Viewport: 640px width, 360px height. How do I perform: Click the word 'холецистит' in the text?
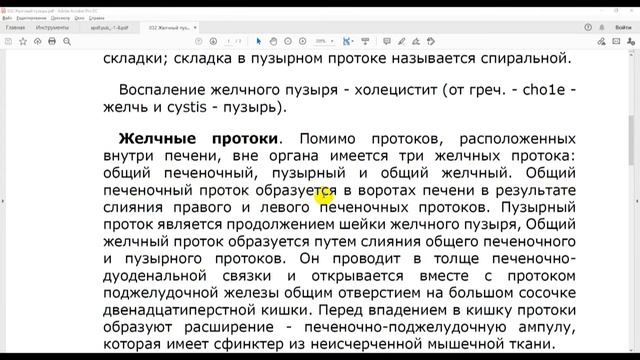point(396,90)
